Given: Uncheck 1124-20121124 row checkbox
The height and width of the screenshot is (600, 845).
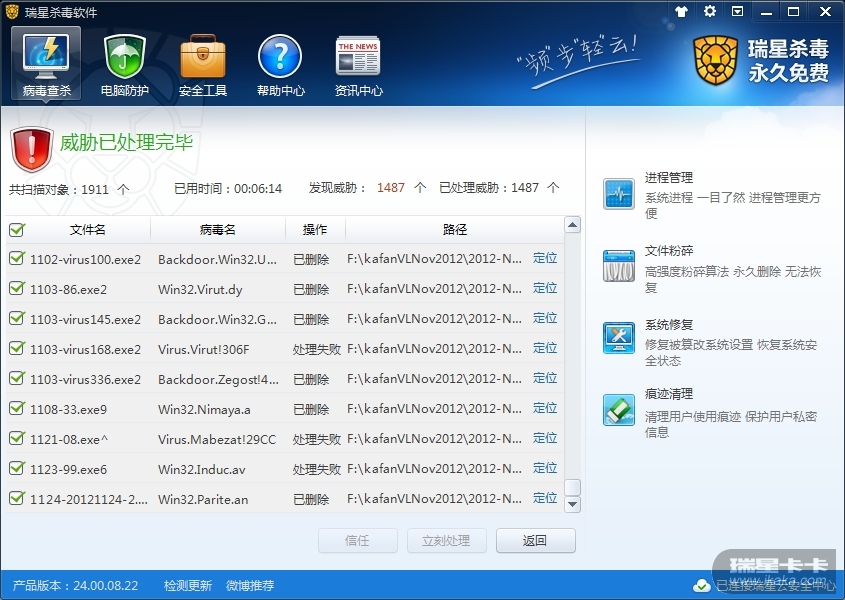Looking at the screenshot, I should pyautogui.click(x=17, y=499).
